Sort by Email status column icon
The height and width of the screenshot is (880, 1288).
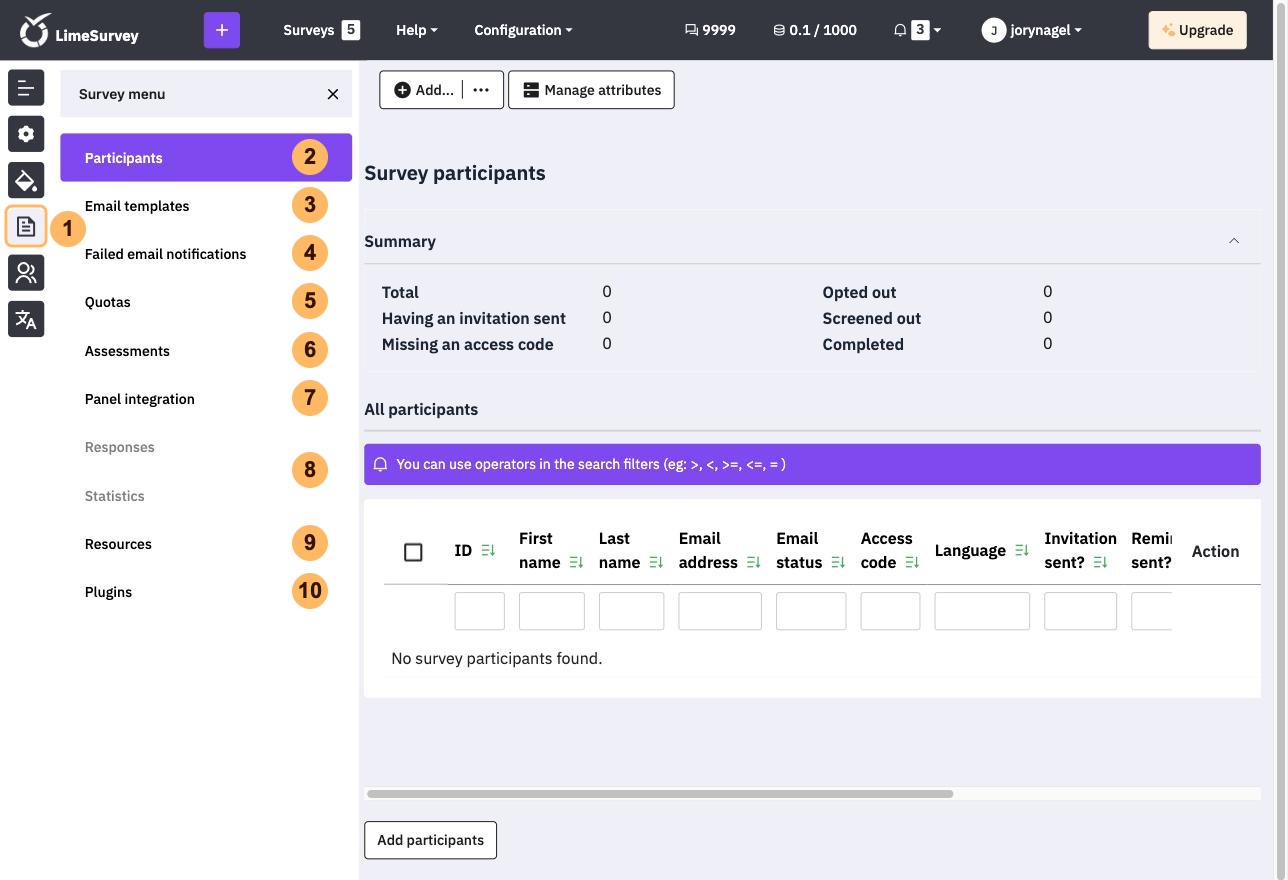click(838, 563)
